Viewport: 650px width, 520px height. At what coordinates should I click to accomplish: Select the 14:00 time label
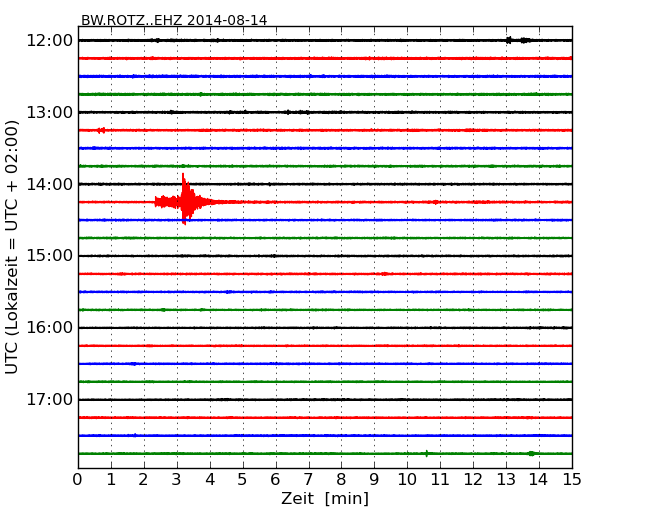coord(49,184)
